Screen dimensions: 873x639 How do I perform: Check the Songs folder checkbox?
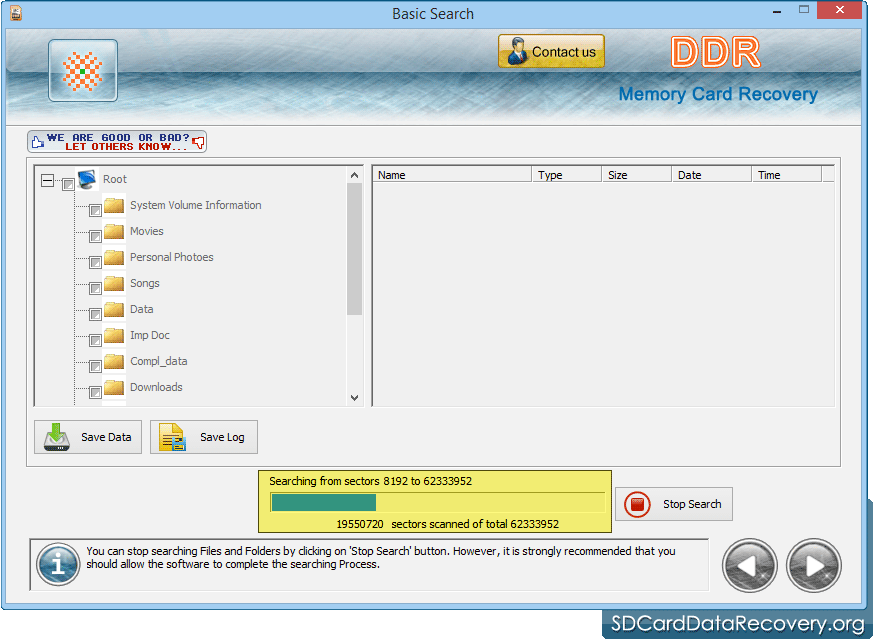95,288
